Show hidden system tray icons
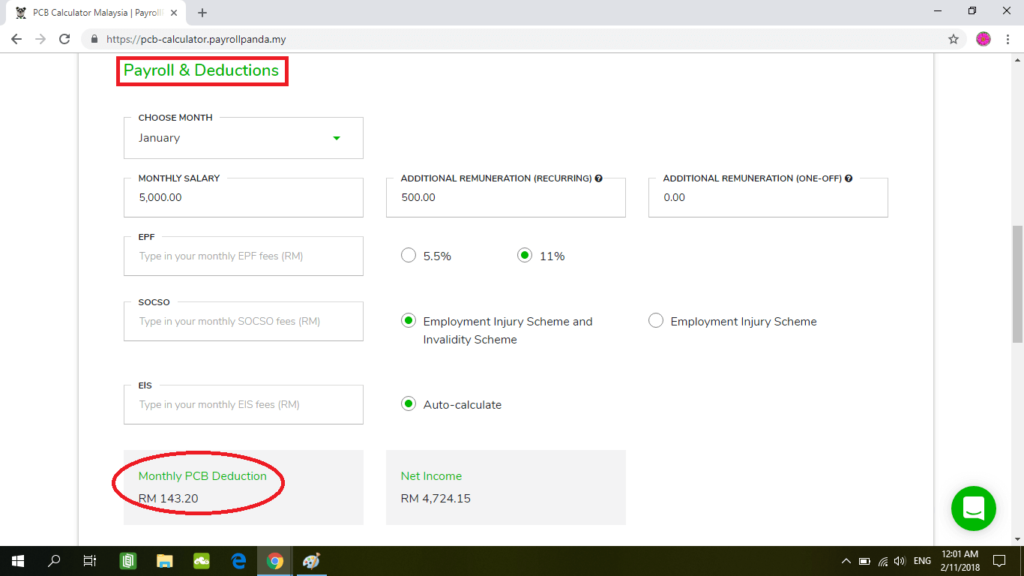The height and width of the screenshot is (576, 1024). click(846, 561)
